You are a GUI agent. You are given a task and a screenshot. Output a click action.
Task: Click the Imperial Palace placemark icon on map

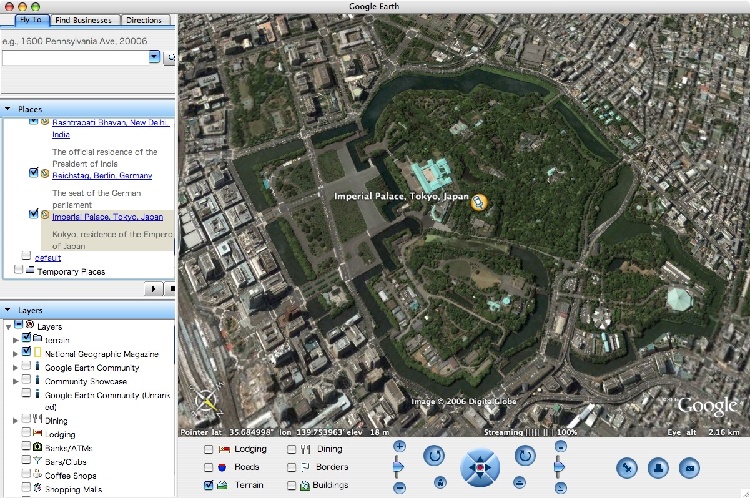[x=480, y=203]
